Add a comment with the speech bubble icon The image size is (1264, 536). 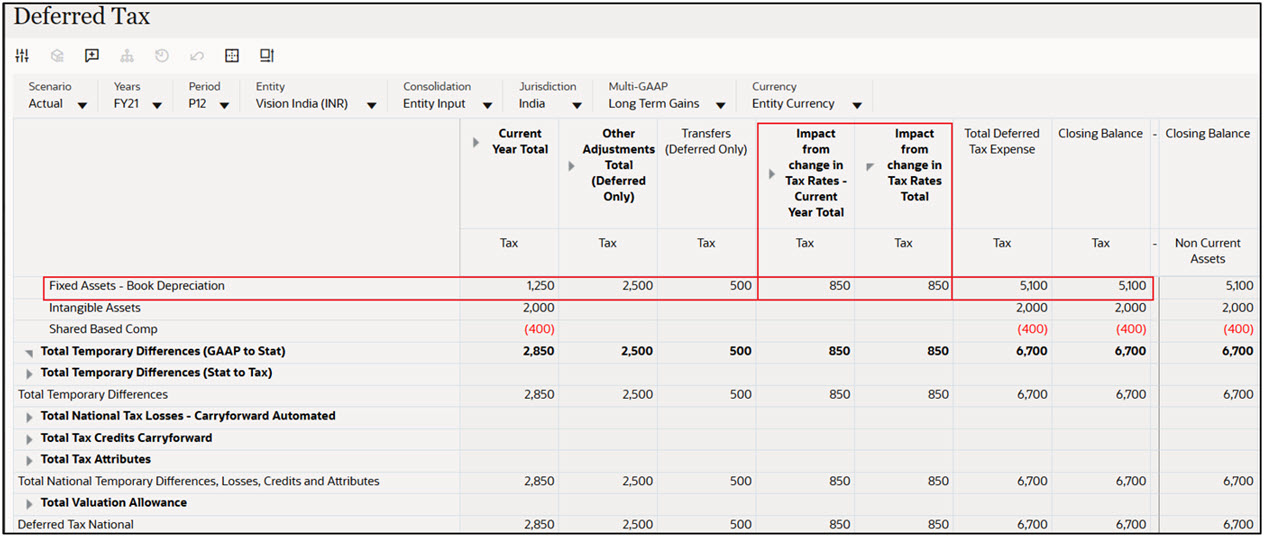pyautogui.click(x=92, y=56)
